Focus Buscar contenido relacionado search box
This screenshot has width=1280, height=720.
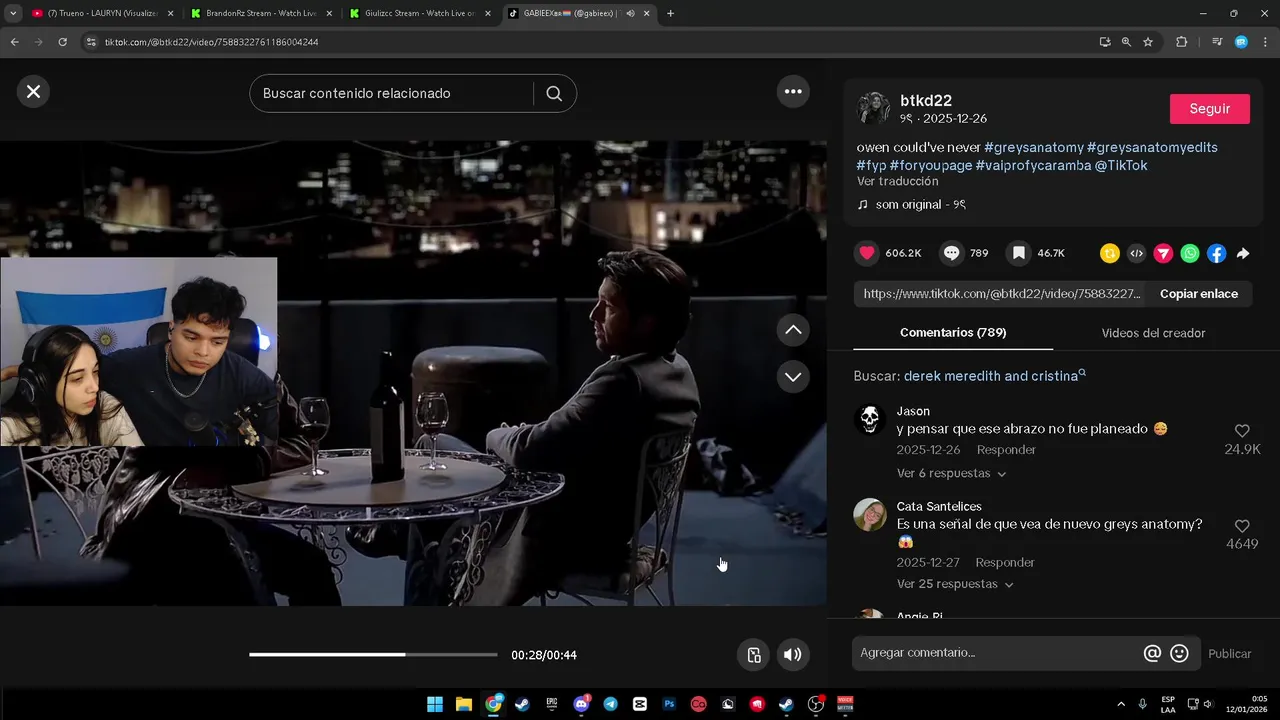coord(391,93)
